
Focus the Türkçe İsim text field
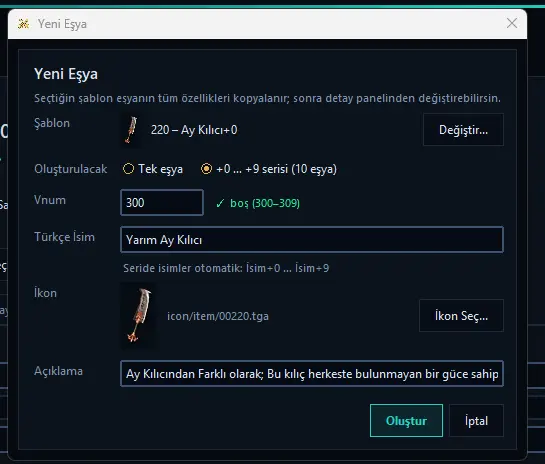coord(312,239)
